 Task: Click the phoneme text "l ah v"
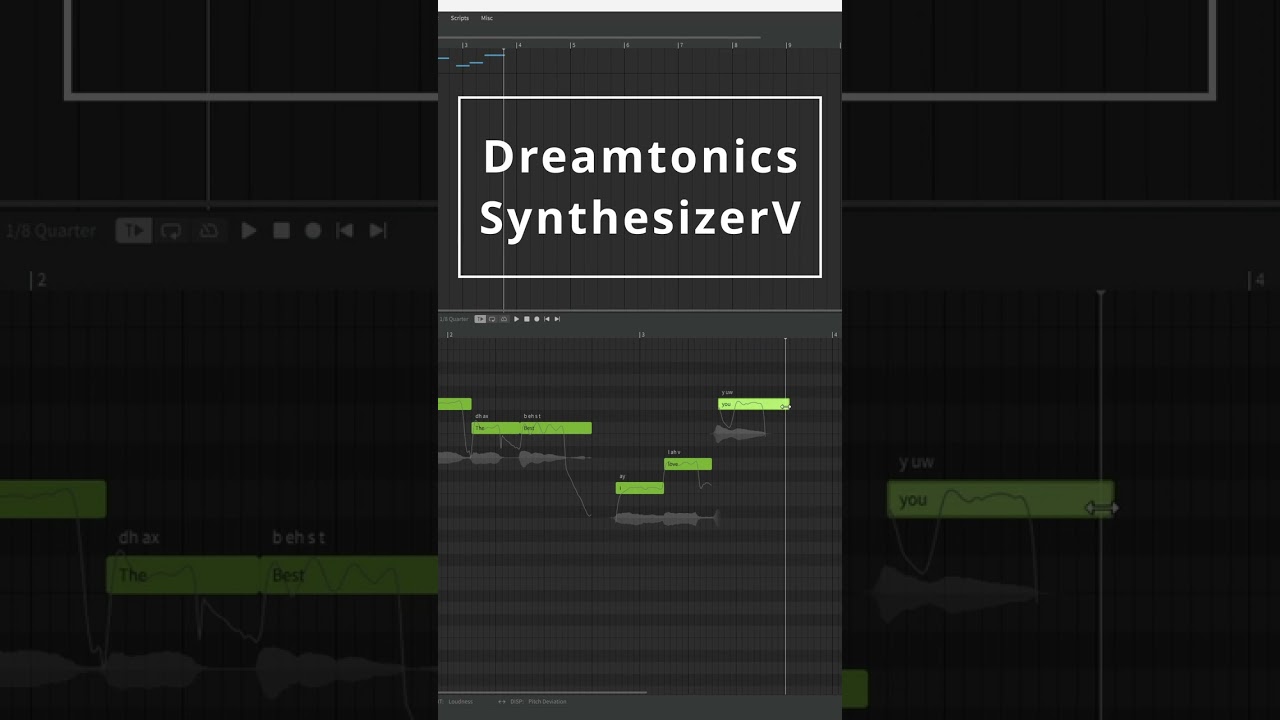click(x=674, y=452)
